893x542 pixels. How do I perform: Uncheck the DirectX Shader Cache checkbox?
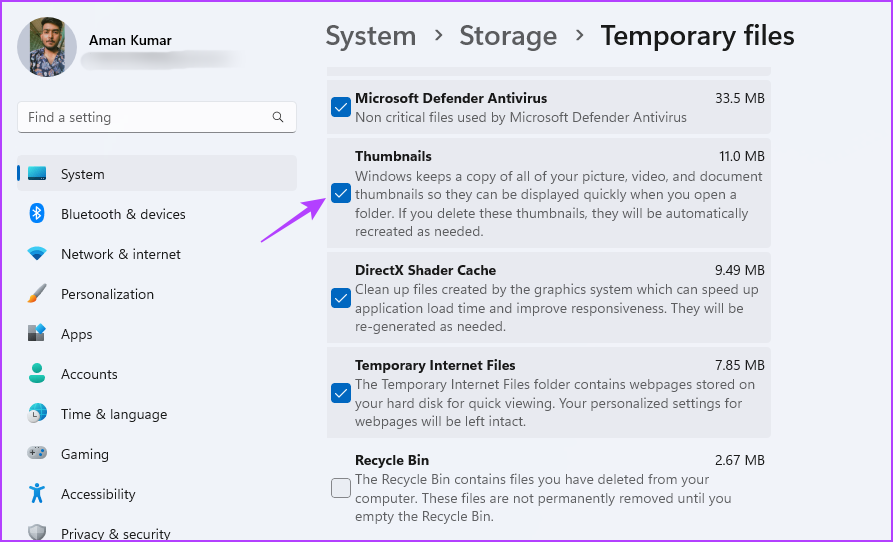click(341, 298)
